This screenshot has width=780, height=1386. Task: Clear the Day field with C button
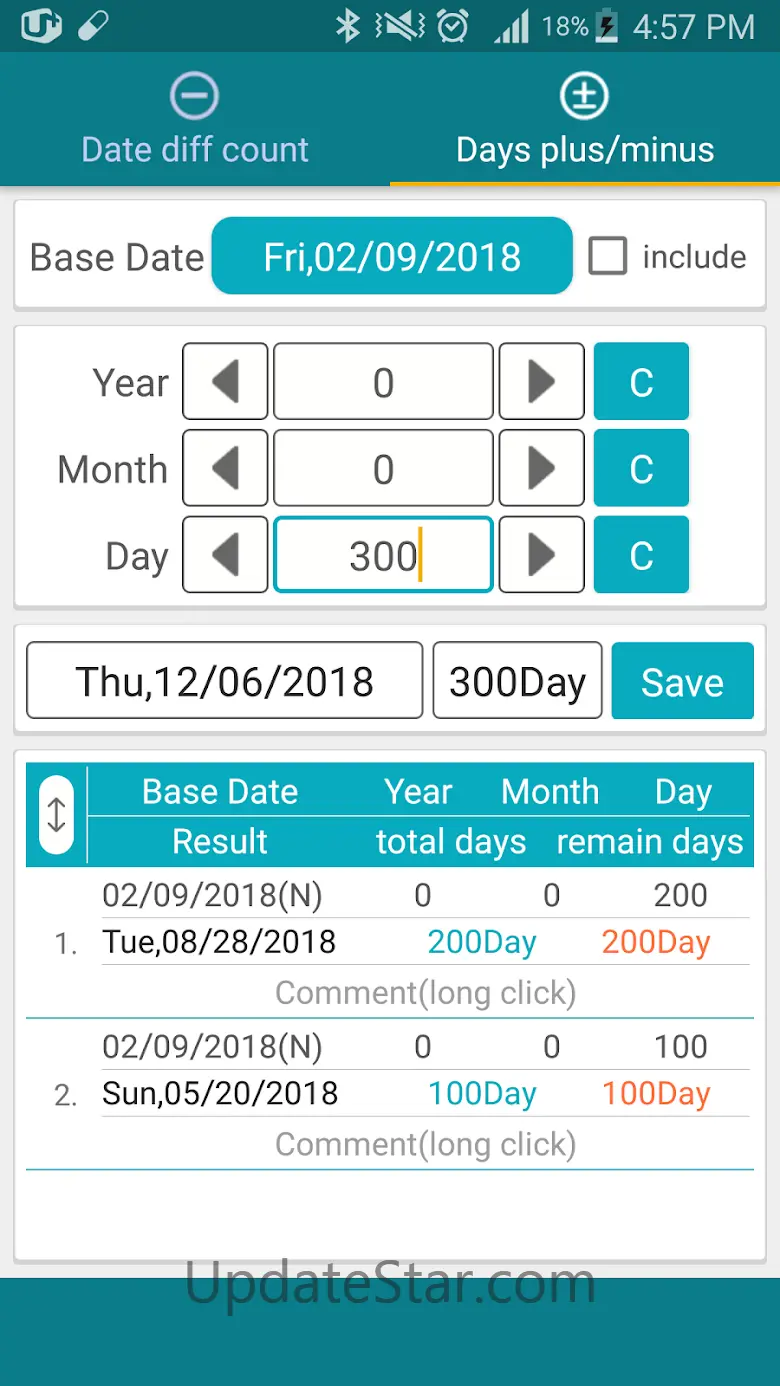pyautogui.click(x=641, y=555)
